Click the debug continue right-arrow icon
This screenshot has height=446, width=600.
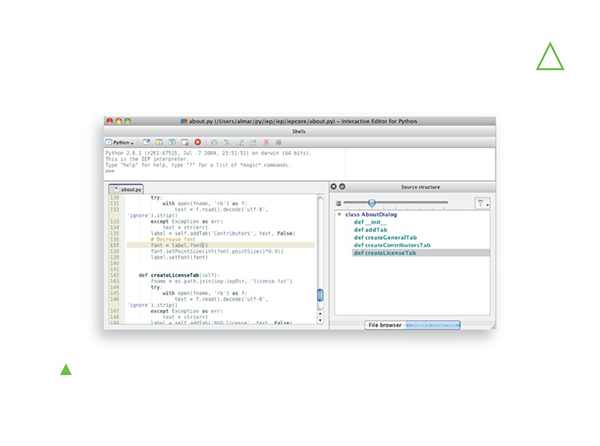click(x=253, y=142)
